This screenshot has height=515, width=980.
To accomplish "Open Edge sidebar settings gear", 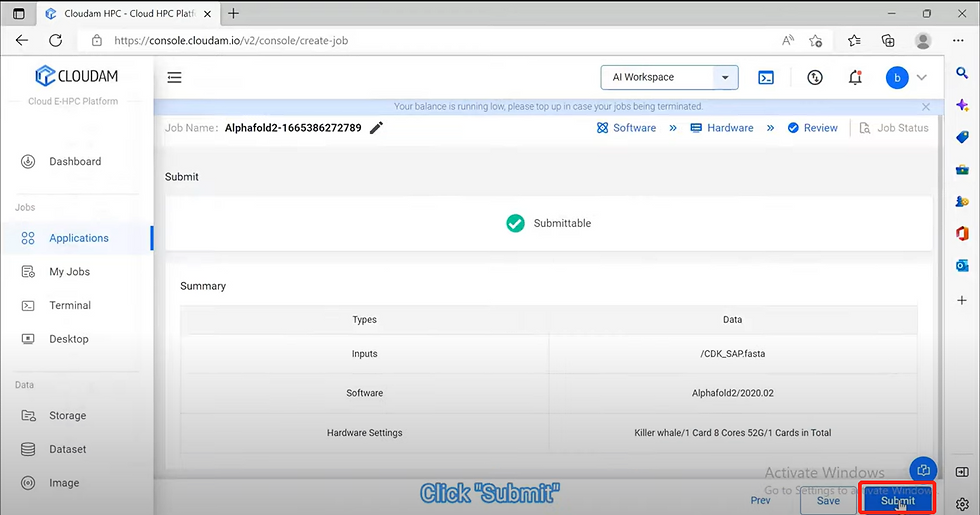I will pyautogui.click(x=962, y=504).
